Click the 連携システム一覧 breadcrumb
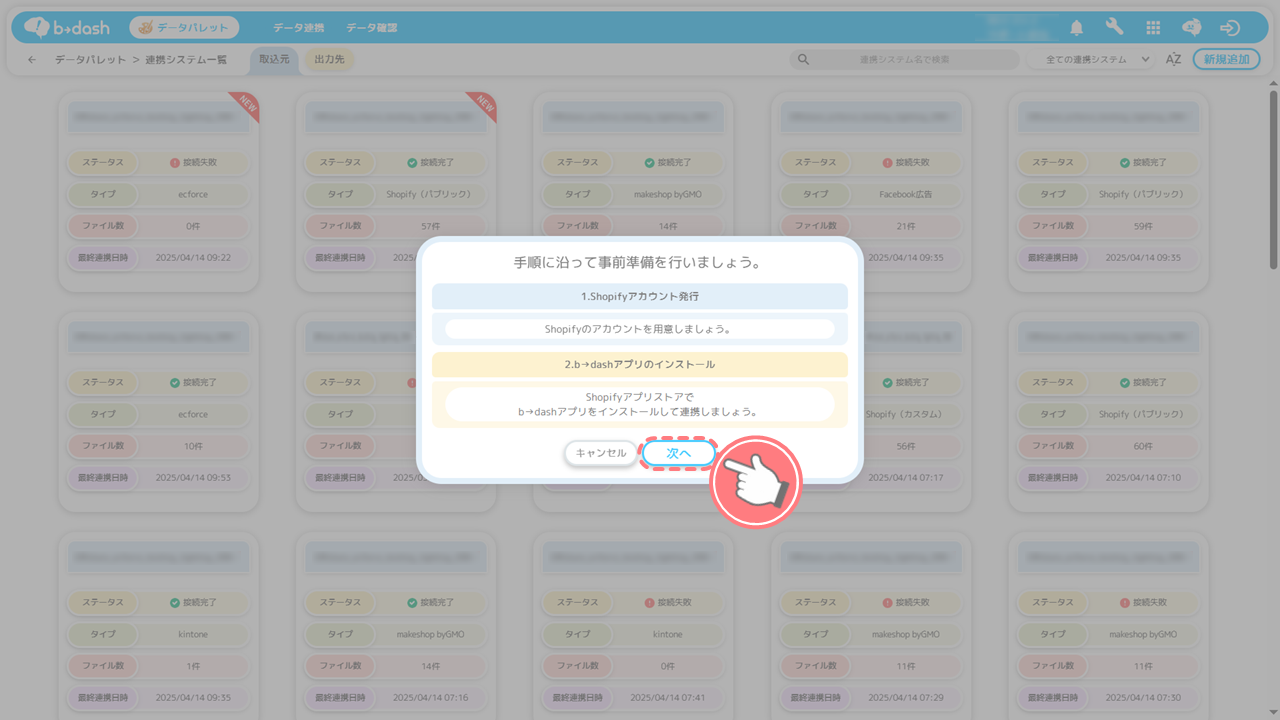 pos(186,60)
